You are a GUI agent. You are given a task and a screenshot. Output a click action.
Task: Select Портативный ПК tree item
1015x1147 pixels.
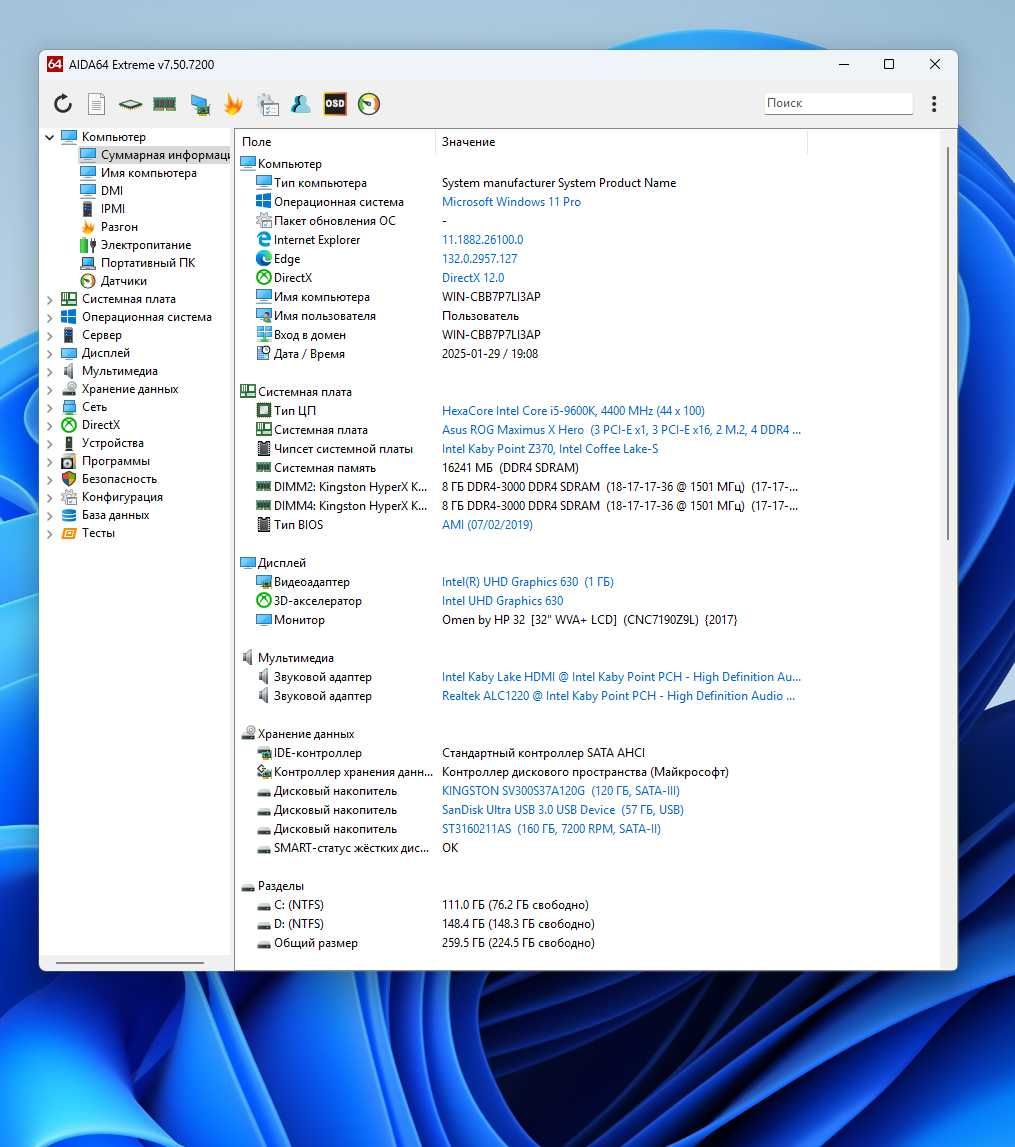coord(138,263)
